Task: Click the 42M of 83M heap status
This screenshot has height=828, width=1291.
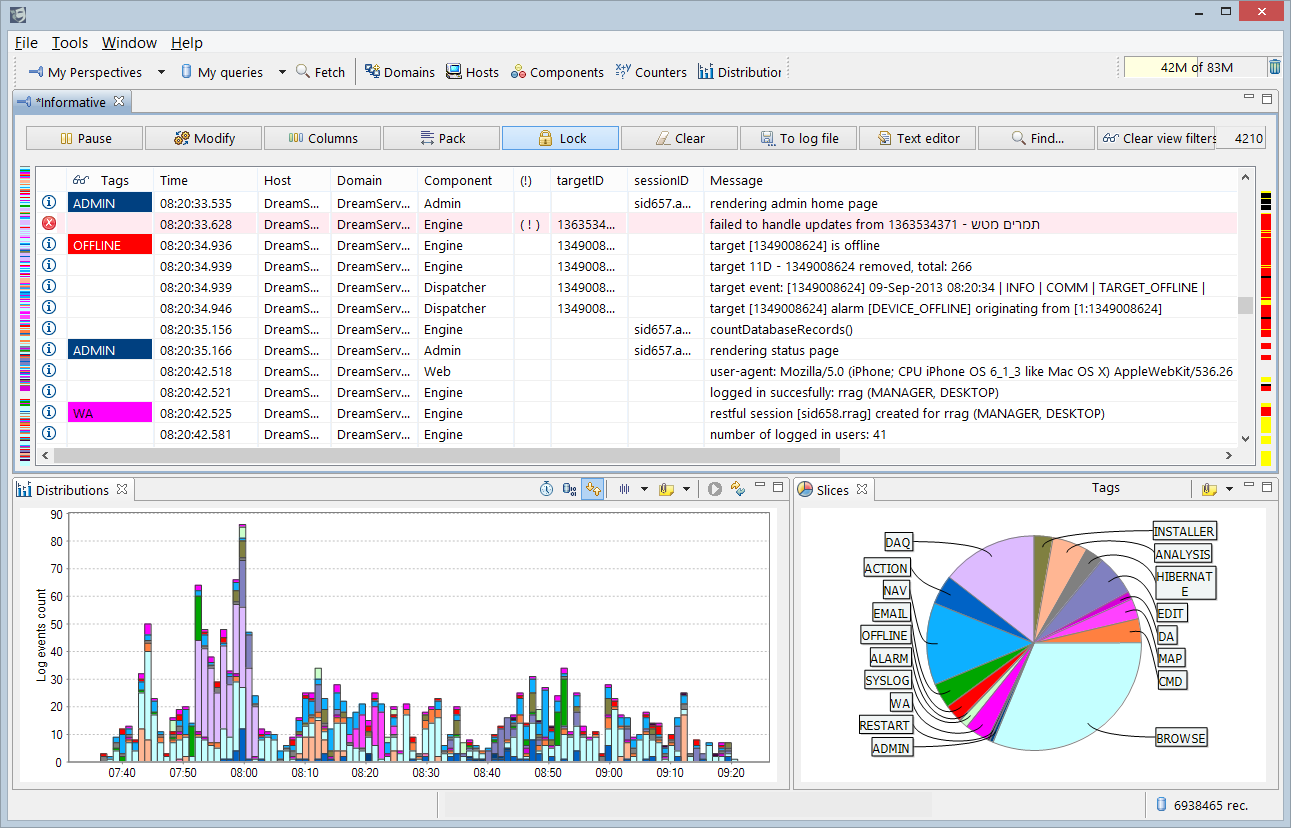Action: coord(1195,67)
